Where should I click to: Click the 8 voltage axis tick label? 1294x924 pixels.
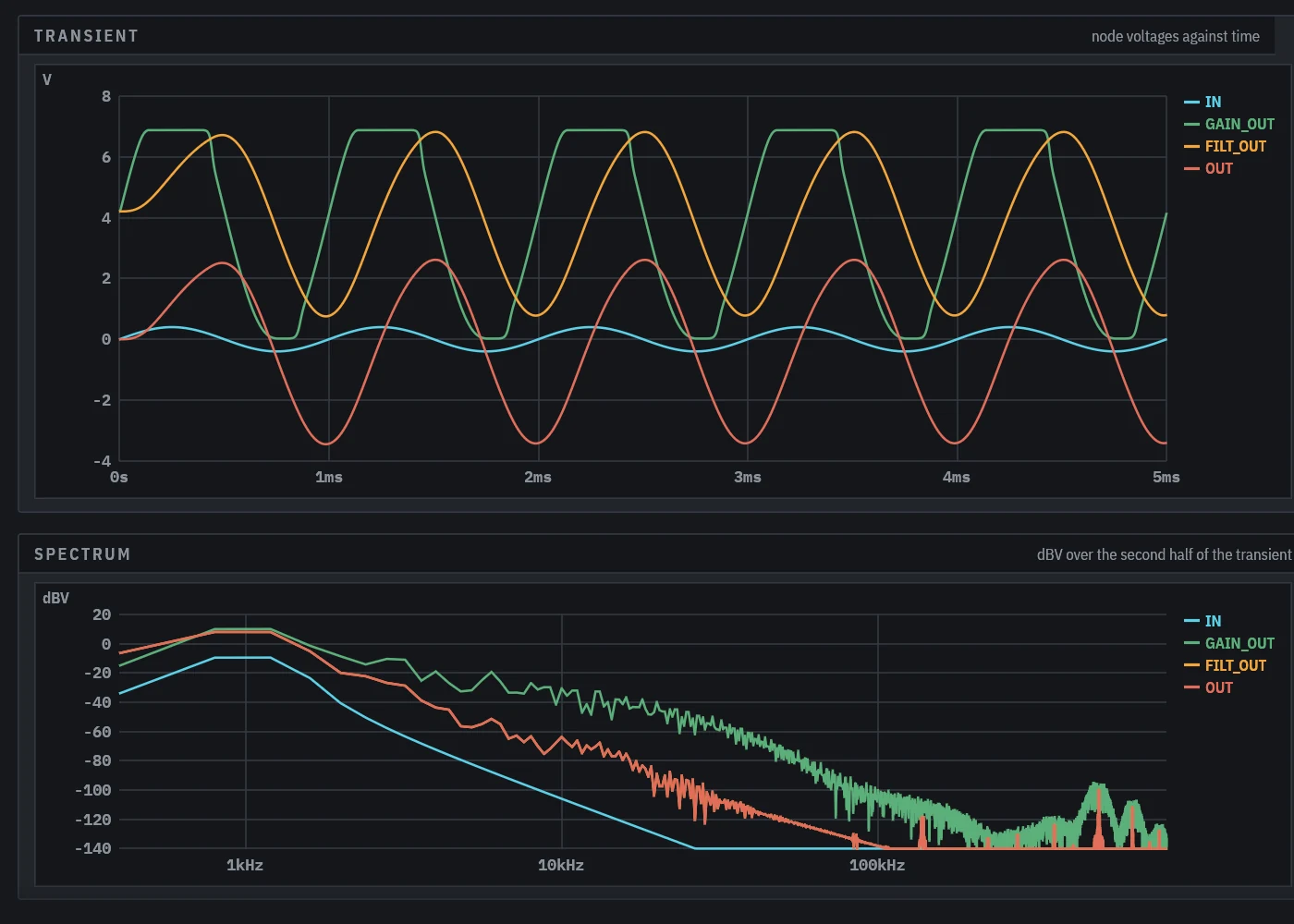[x=106, y=97]
